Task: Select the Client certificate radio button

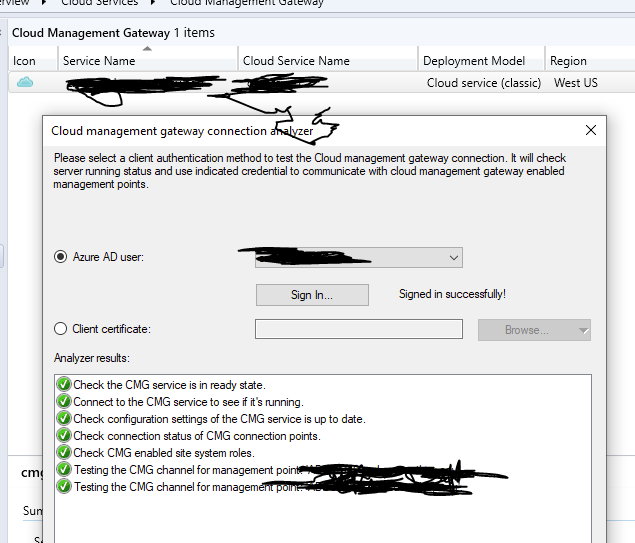Action: point(60,328)
